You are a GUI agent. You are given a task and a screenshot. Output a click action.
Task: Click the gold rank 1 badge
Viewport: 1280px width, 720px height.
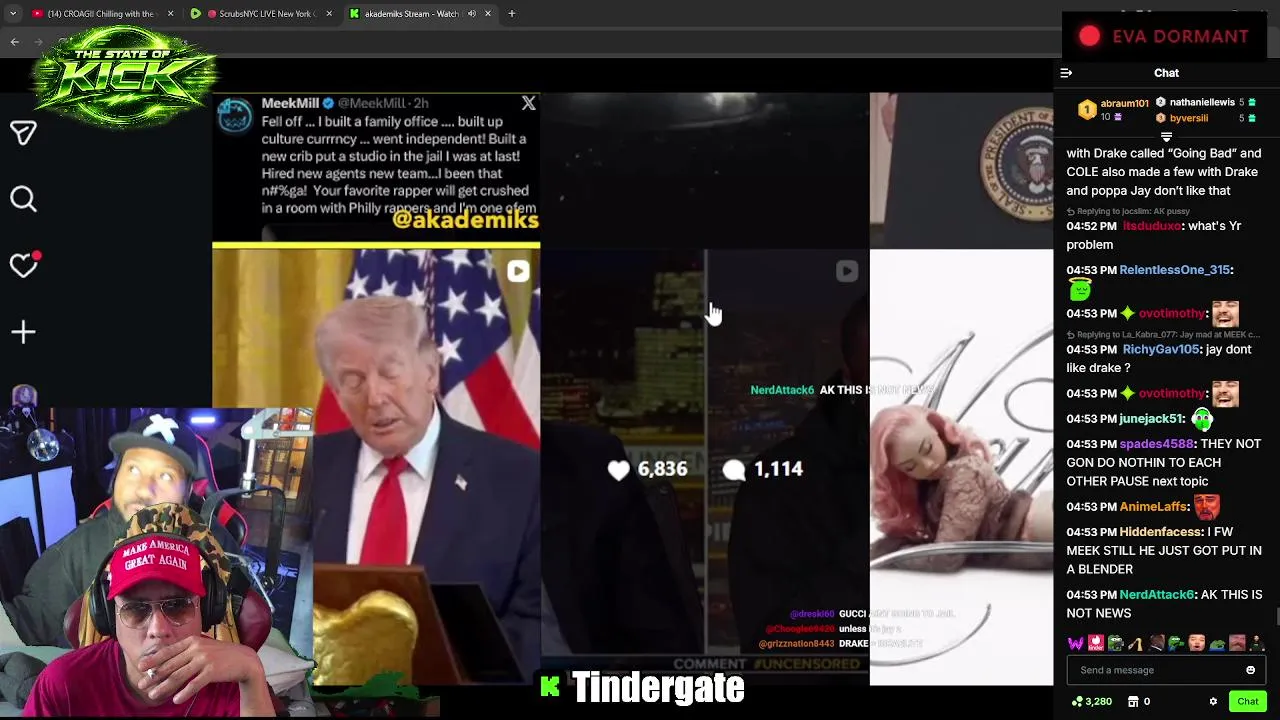pyautogui.click(x=1087, y=110)
